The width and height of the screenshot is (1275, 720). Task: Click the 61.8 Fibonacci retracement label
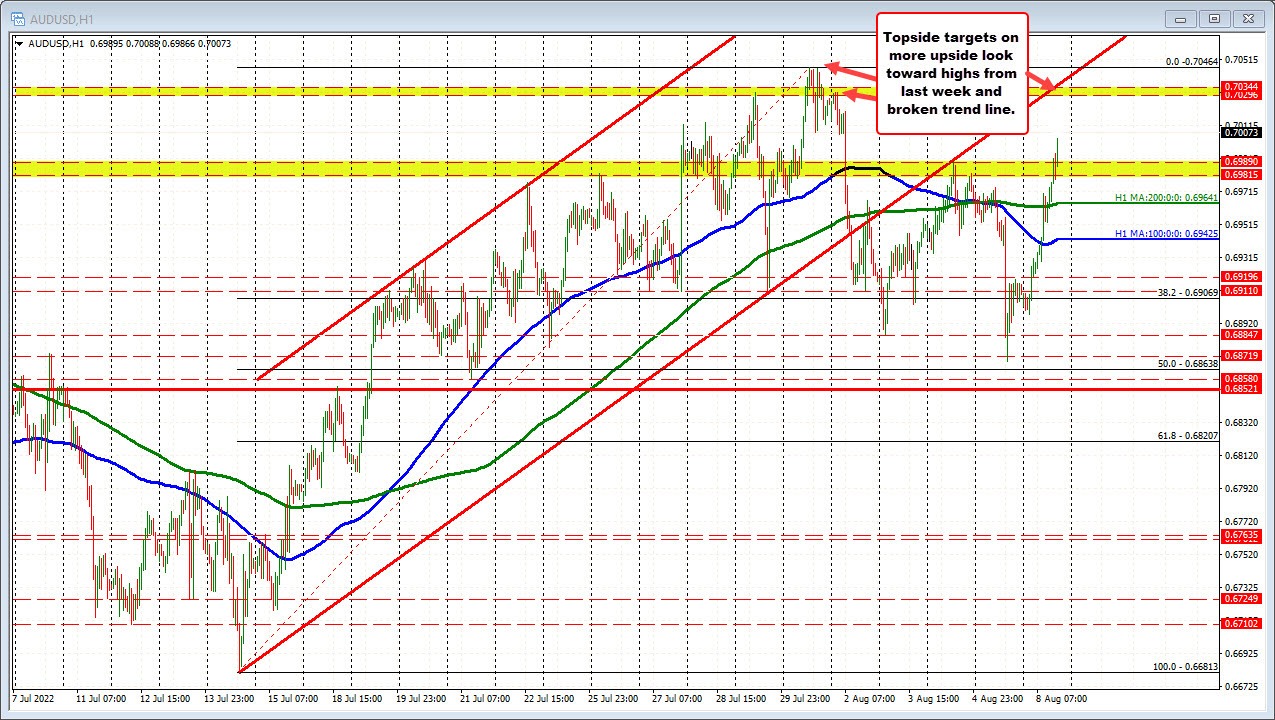point(1187,436)
